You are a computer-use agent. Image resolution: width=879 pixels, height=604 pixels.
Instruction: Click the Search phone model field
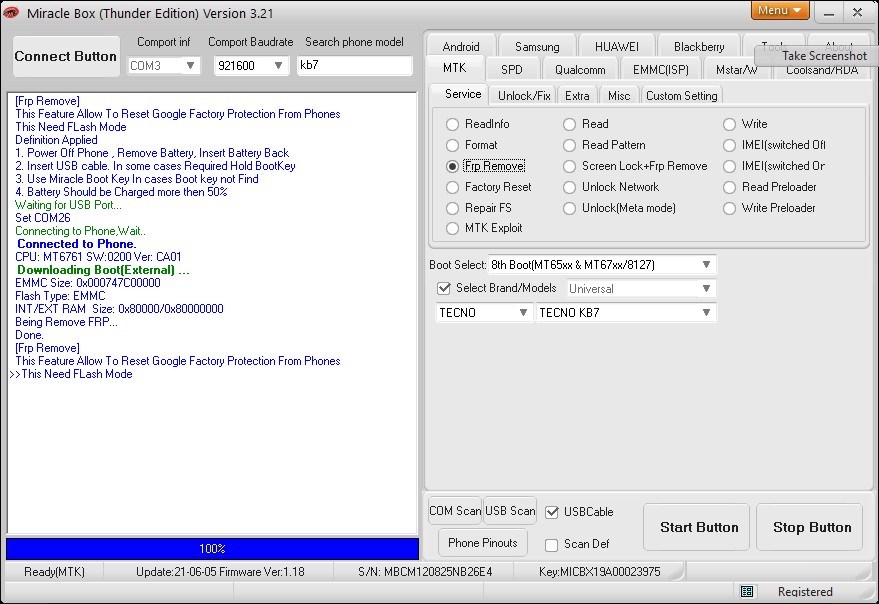click(x=354, y=65)
